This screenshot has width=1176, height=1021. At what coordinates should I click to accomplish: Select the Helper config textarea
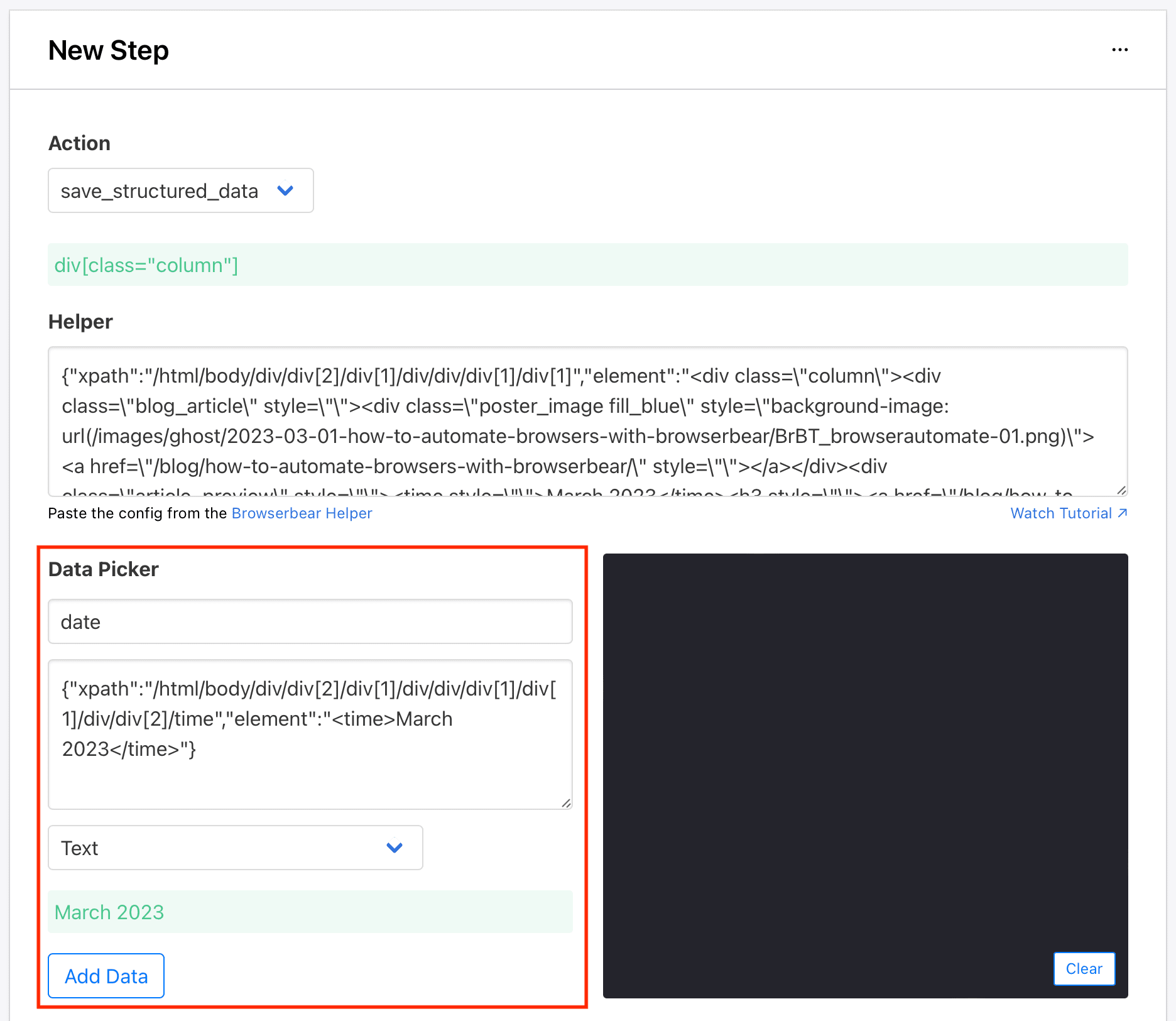[x=587, y=421]
